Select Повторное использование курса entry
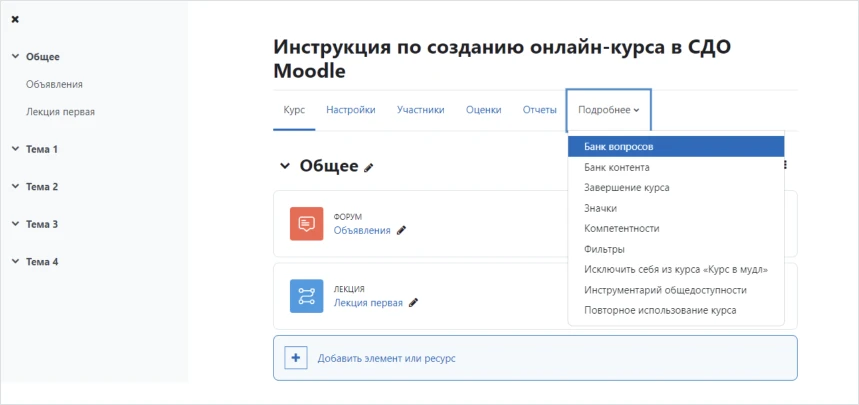The image size is (859, 405). [676, 310]
